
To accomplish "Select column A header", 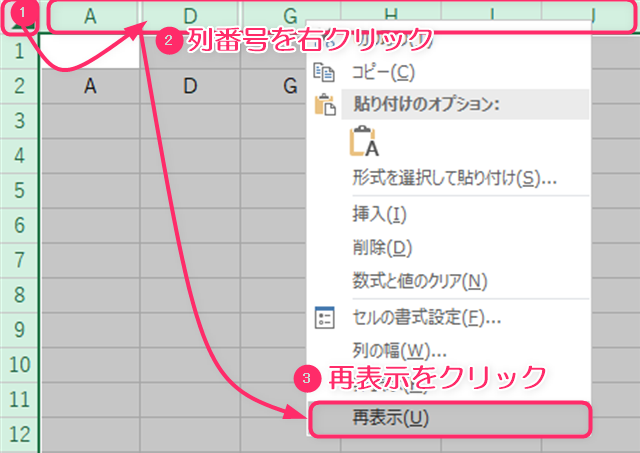I will (x=90, y=15).
